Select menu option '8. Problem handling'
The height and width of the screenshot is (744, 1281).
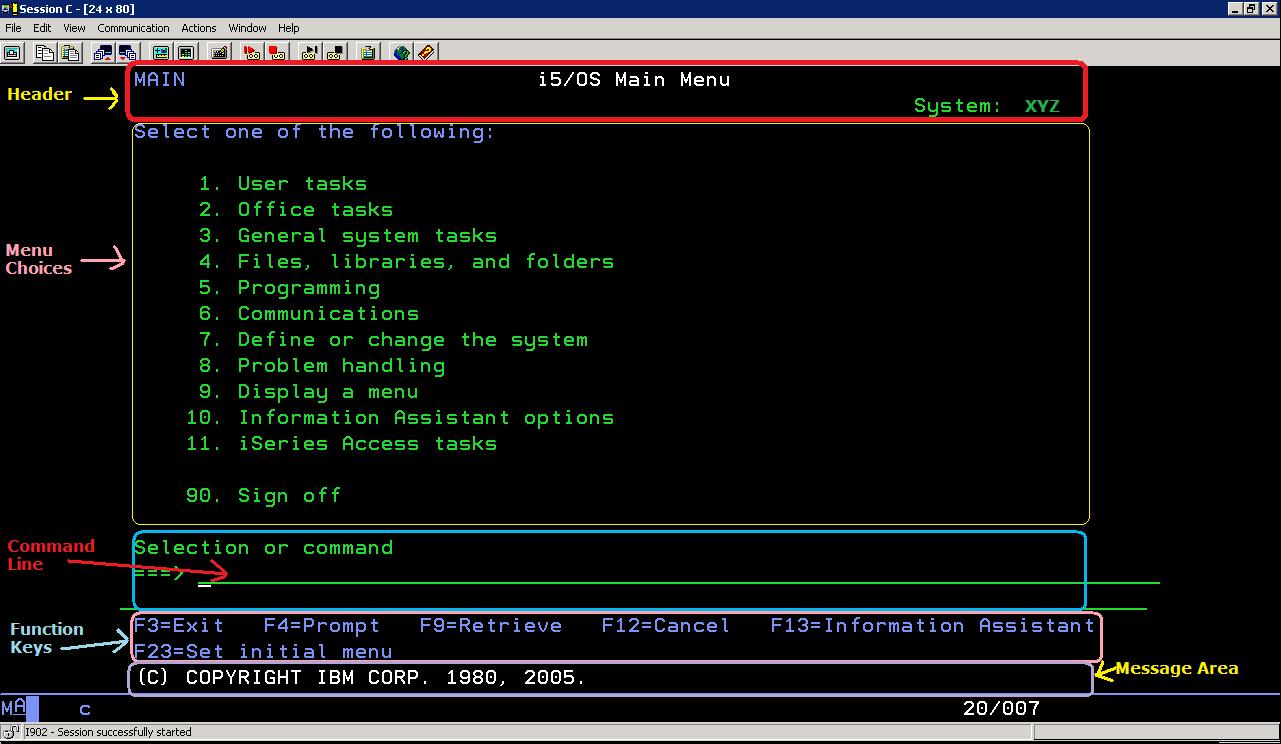322,366
